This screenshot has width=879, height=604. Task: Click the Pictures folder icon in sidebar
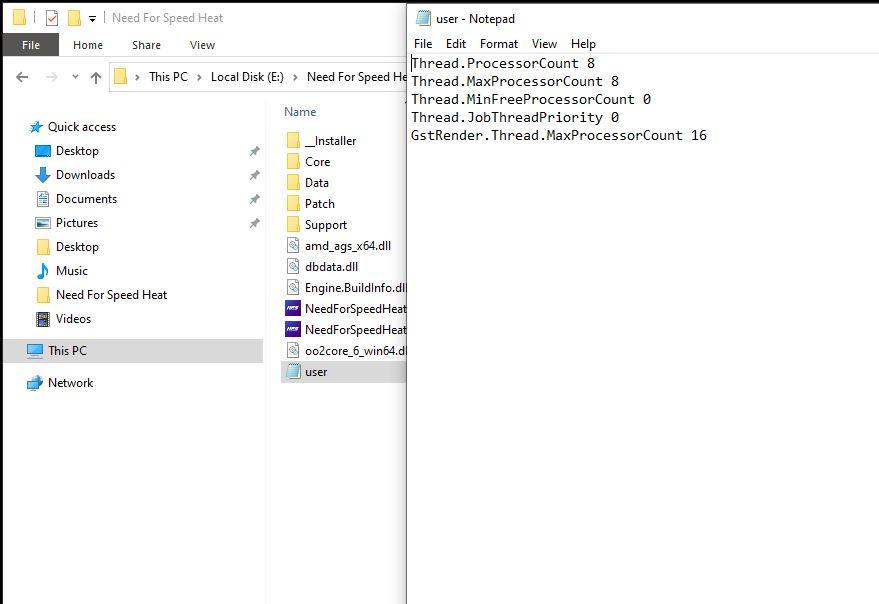43,223
